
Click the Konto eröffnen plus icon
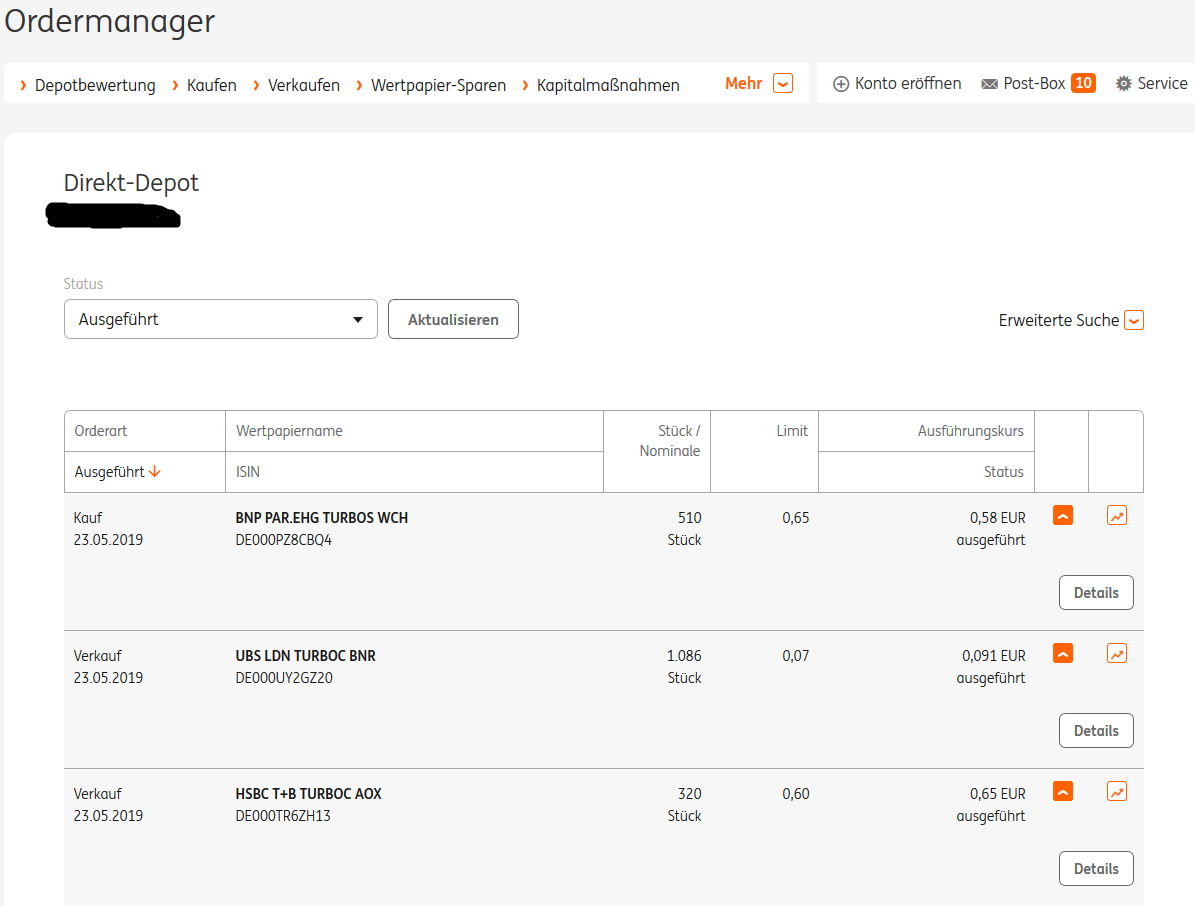click(841, 84)
